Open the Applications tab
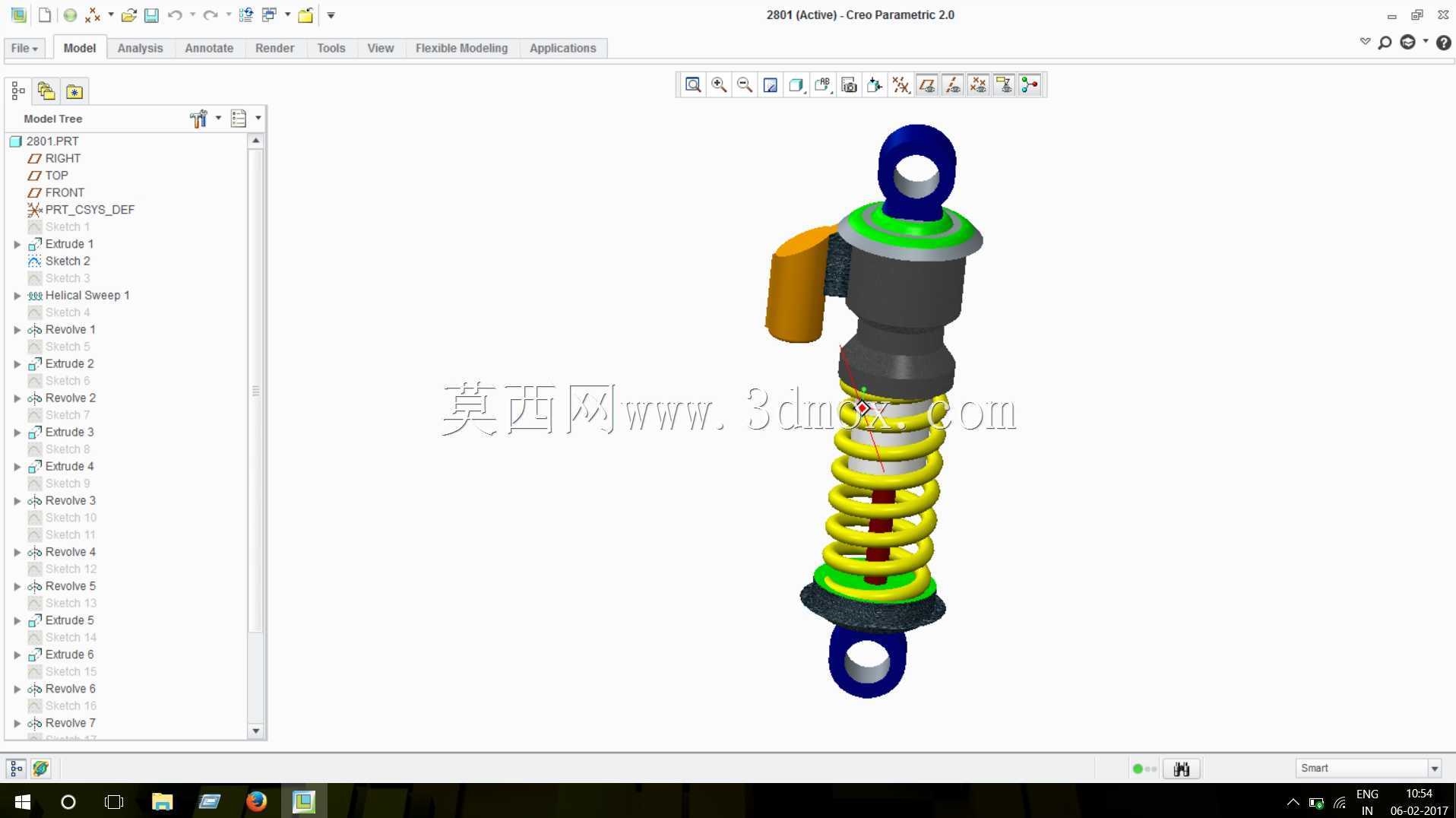 pyautogui.click(x=562, y=48)
